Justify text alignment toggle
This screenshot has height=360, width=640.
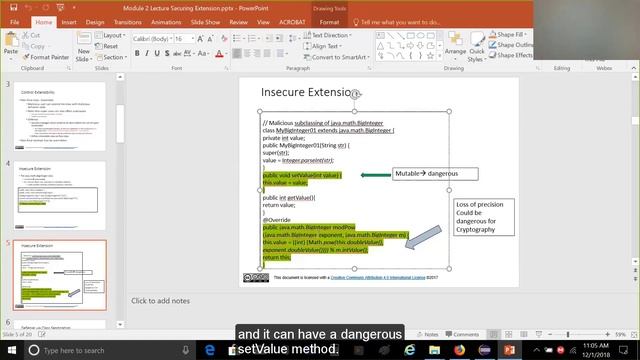tap(267, 53)
